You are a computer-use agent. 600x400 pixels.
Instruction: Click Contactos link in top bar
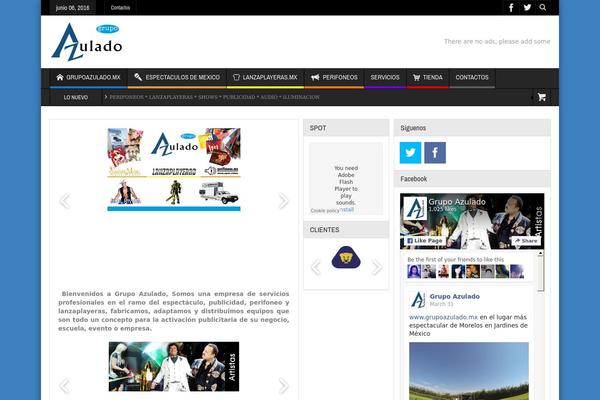pos(120,8)
